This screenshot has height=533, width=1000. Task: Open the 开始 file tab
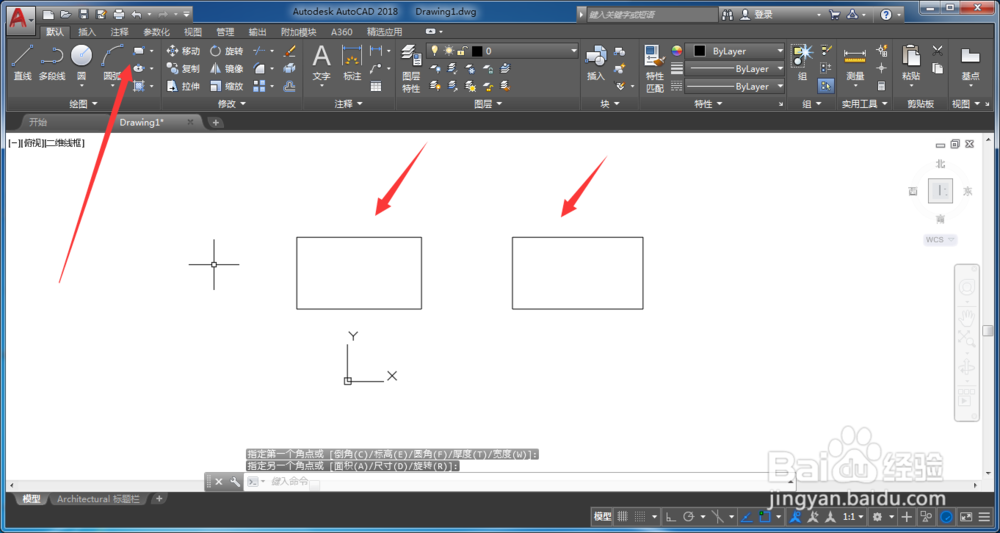click(x=38, y=122)
